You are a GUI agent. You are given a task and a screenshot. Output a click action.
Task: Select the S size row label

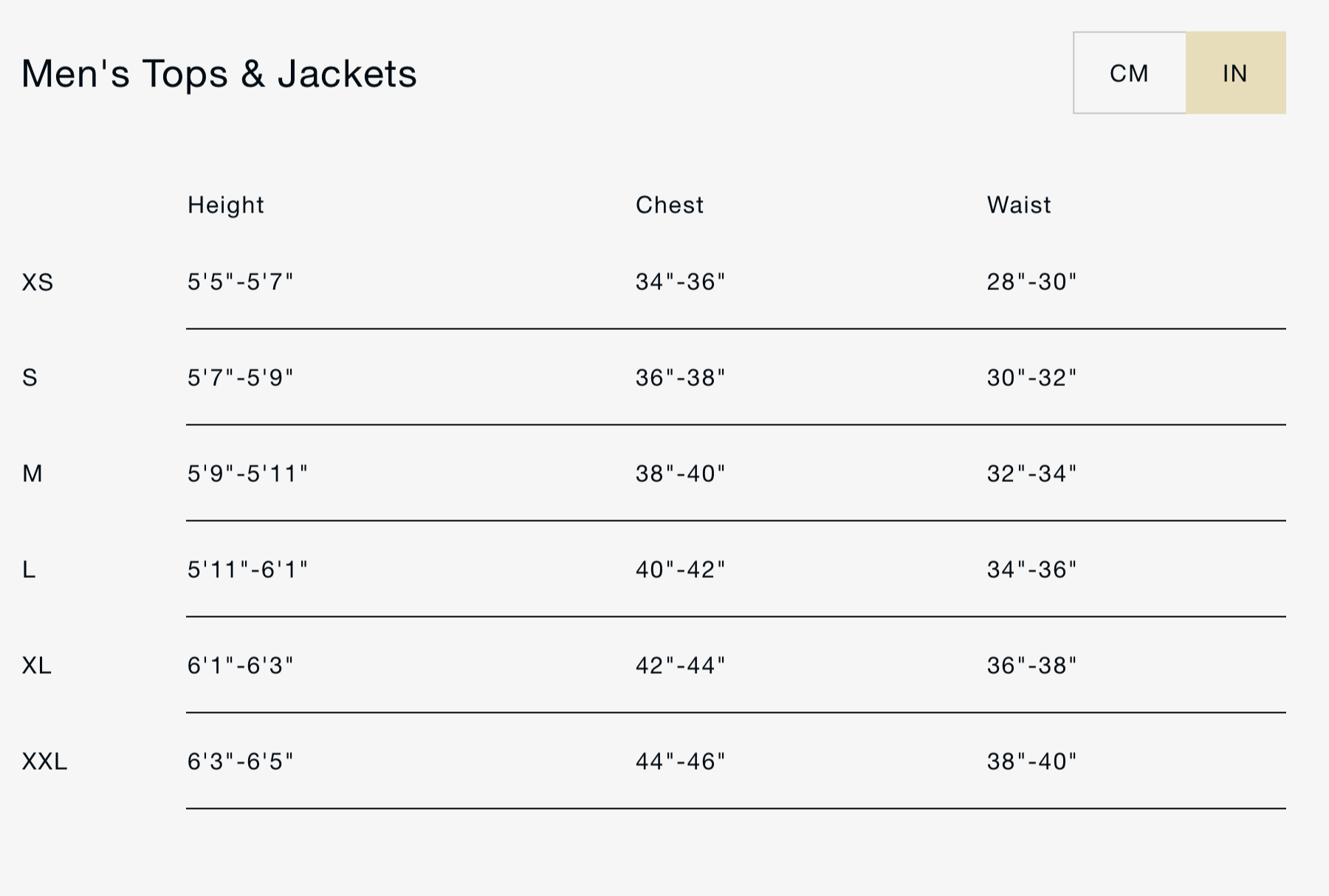[30, 378]
